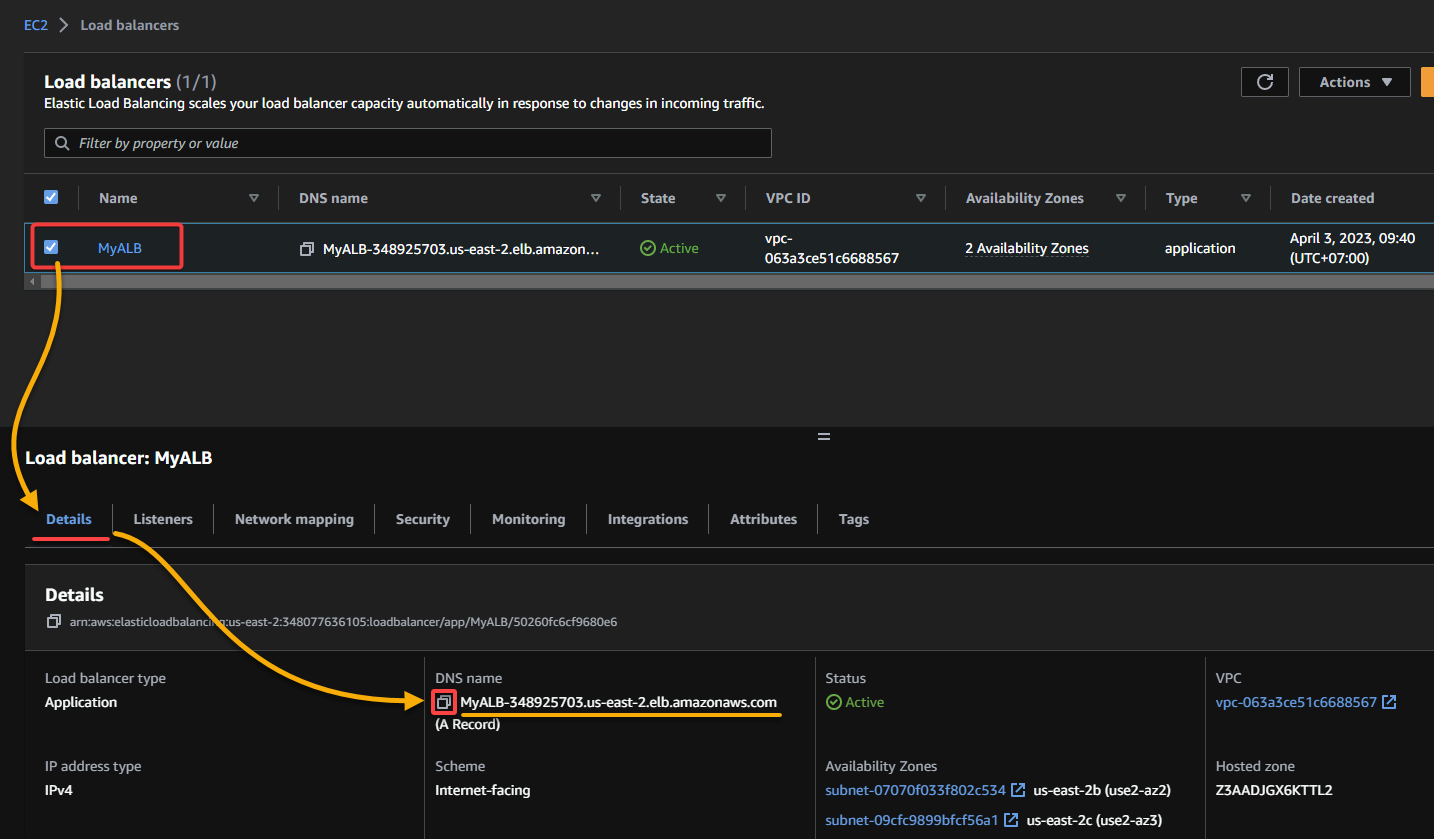
Task: Switch to the Details tab
Action: click(69, 519)
